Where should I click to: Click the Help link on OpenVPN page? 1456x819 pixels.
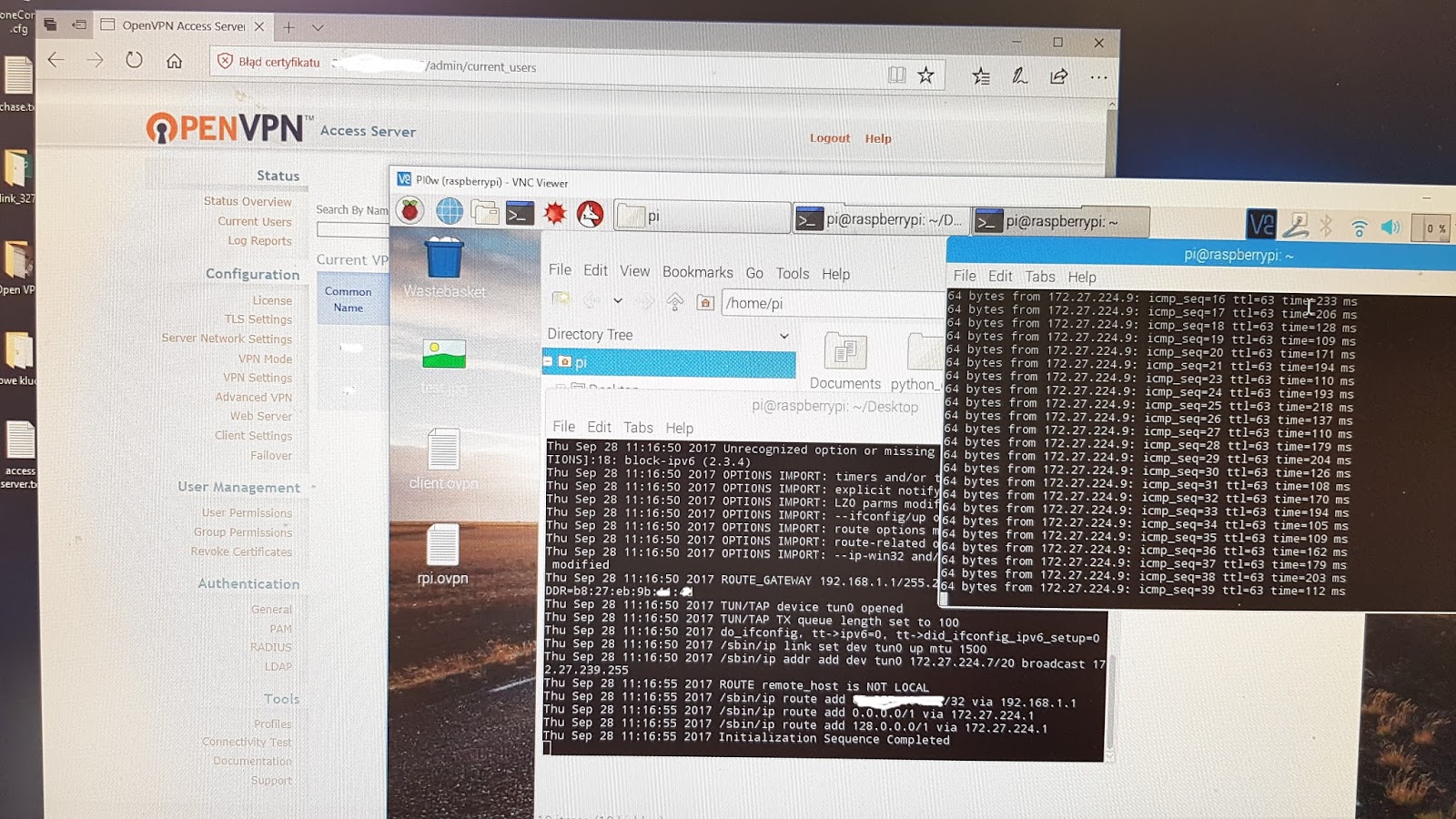878,138
